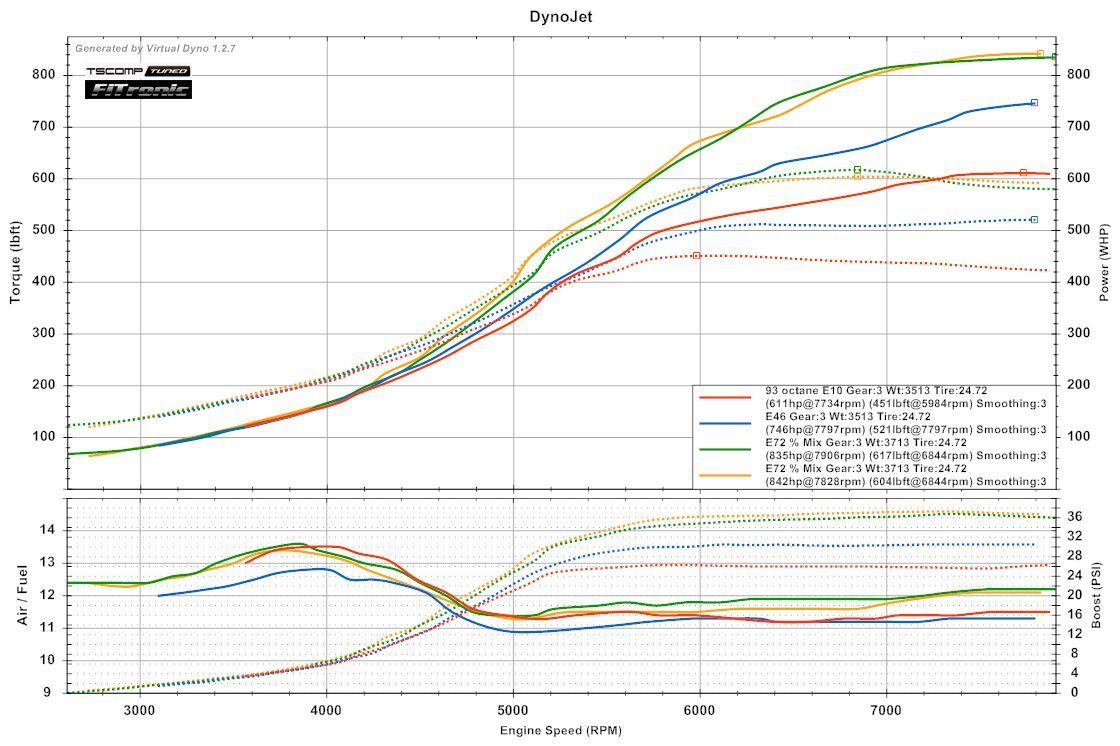Click the FITronic logo
Screen dimensions: 1120x746
tap(138, 90)
